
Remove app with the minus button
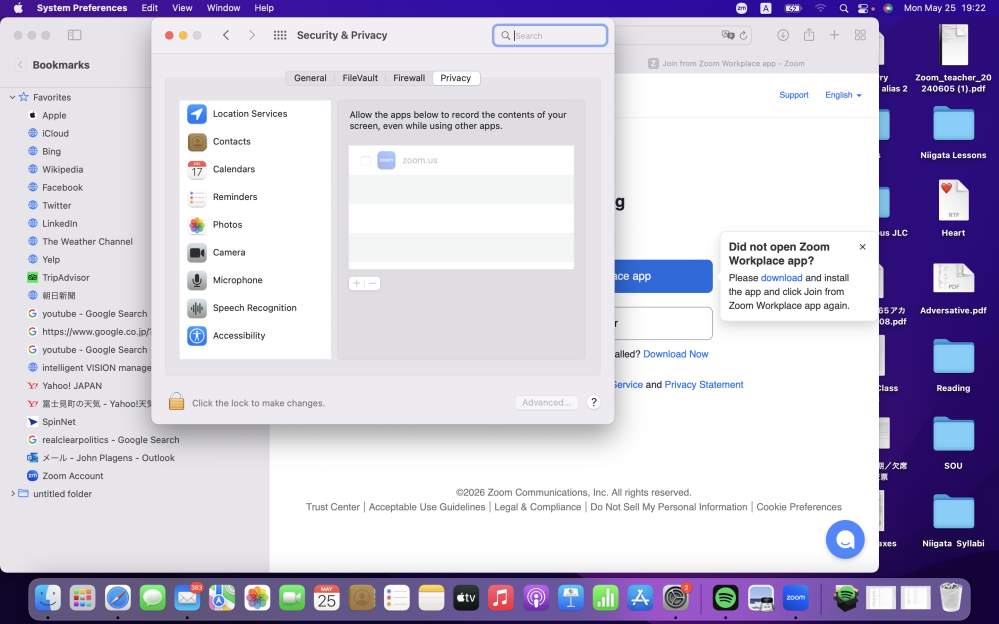373,283
